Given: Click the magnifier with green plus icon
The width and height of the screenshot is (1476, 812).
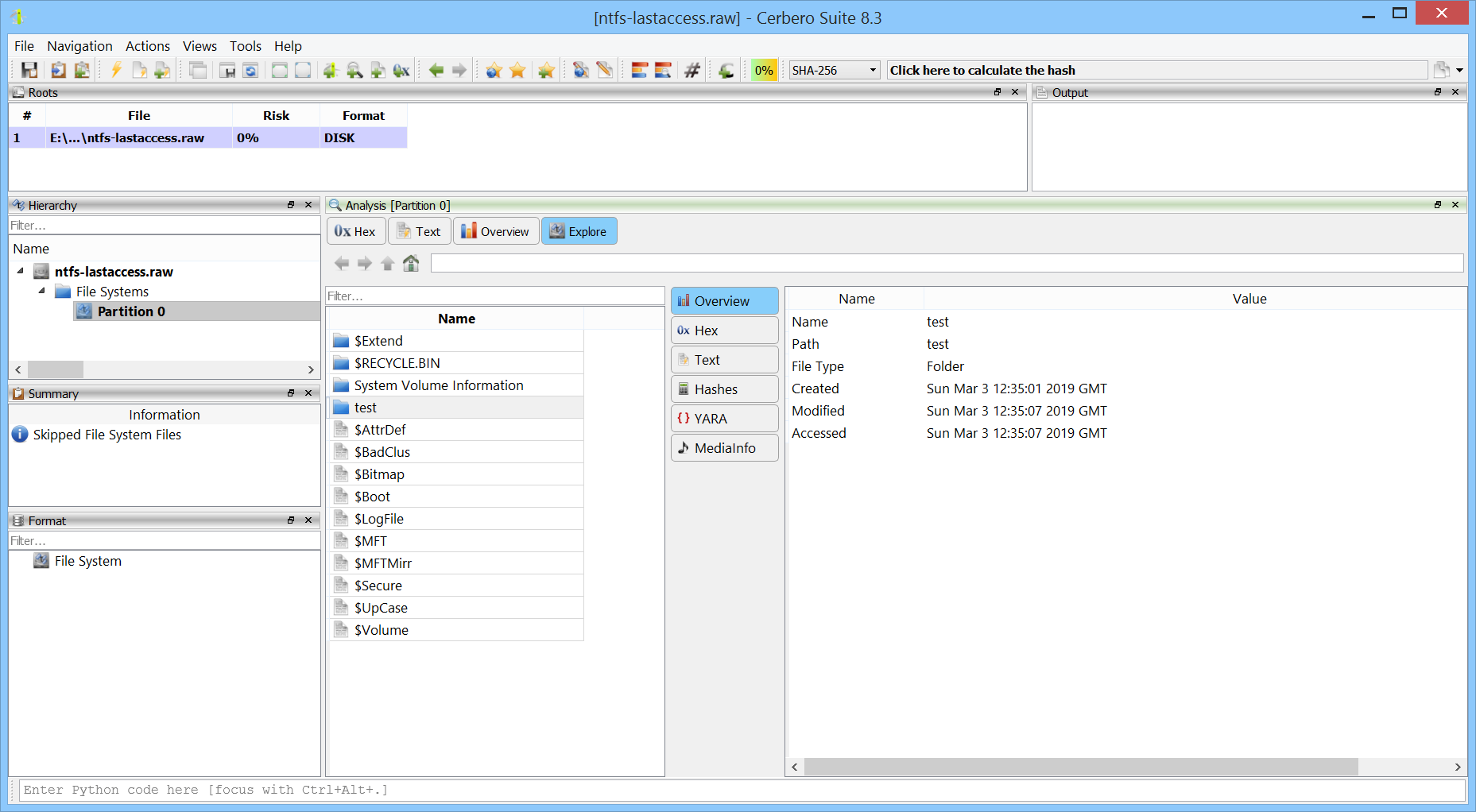Looking at the screenshot, I should pyautogui.click(x=354, y=70).
